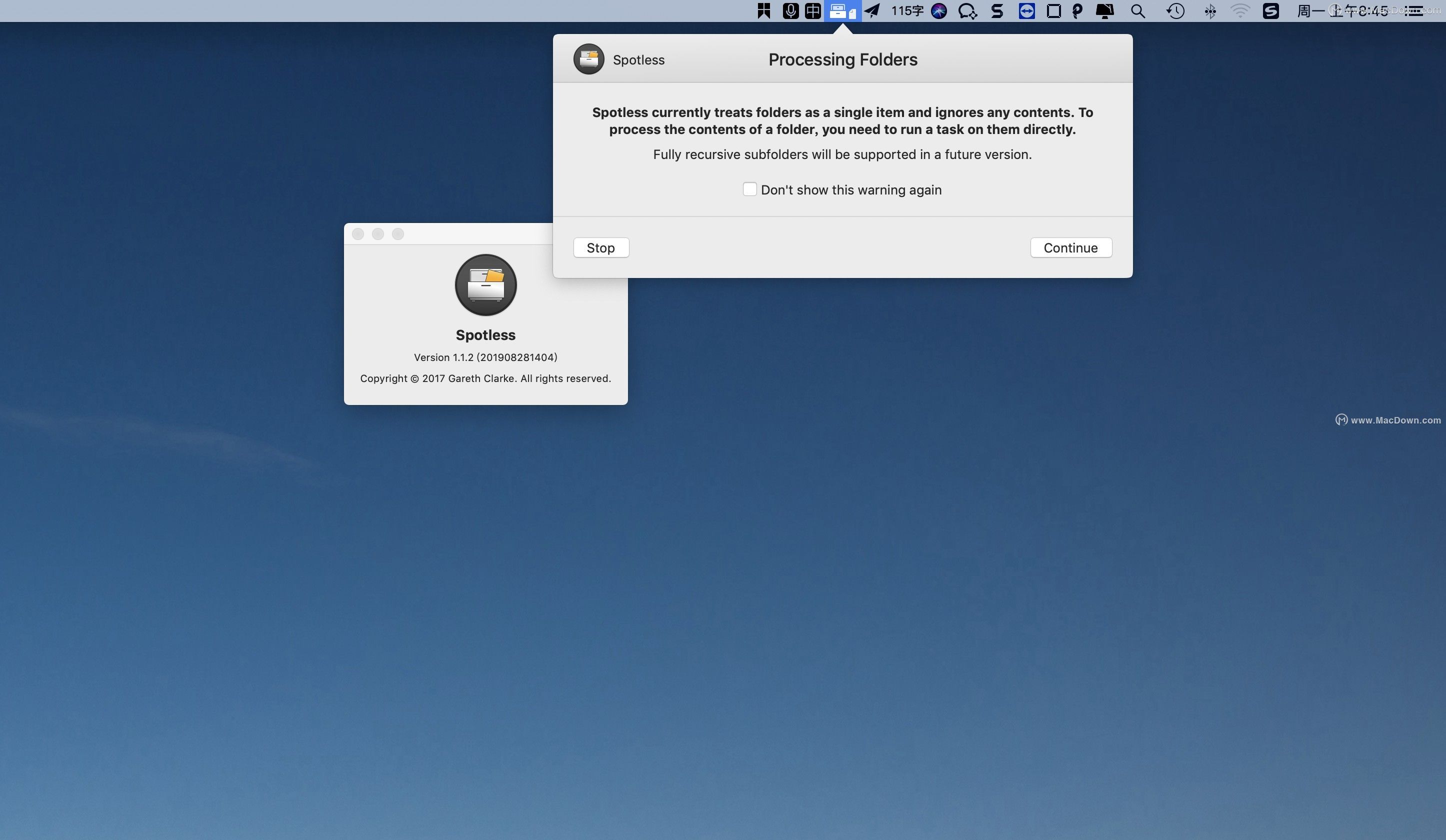Check "Don't show this warning again"
This screenshot has height=840, width=1446.
[749, 189]
